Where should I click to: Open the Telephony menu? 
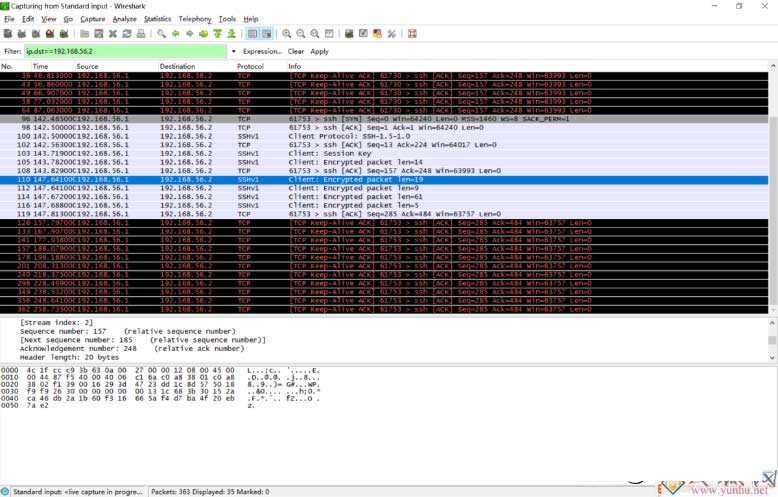coord(195,19)
